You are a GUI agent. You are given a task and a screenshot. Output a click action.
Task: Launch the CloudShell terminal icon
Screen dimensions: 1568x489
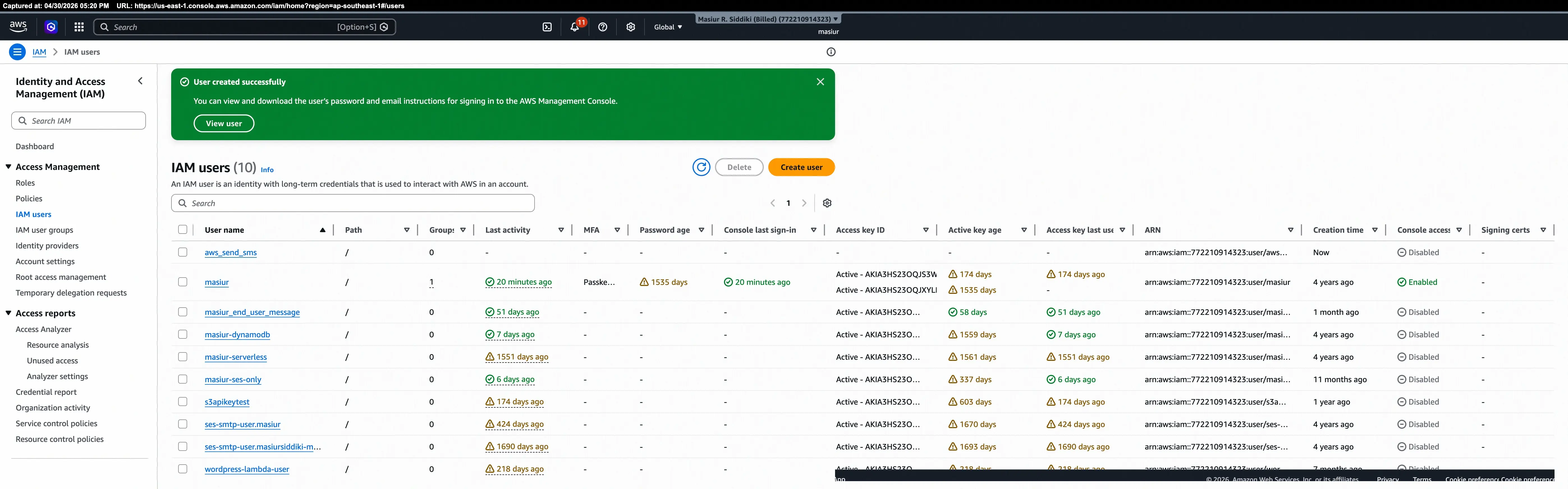coord(547,27)
